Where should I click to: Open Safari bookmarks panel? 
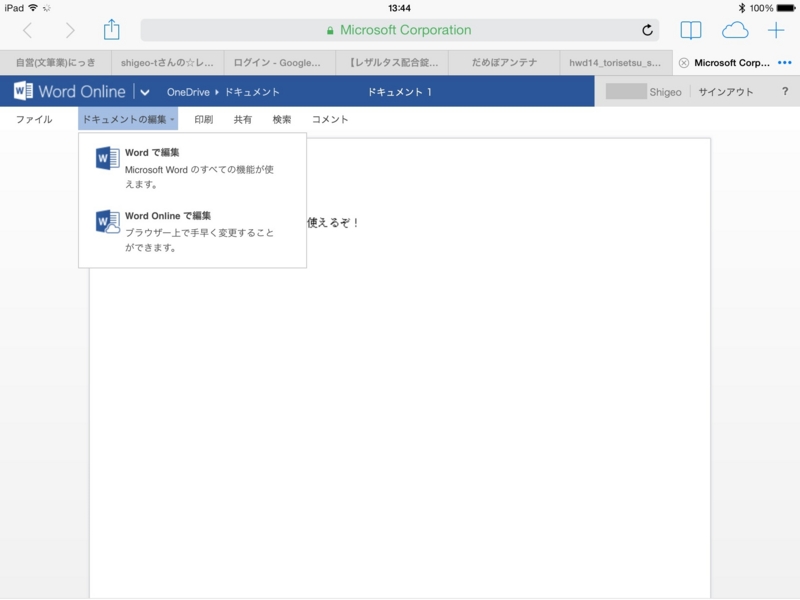(x=689, y=28)
